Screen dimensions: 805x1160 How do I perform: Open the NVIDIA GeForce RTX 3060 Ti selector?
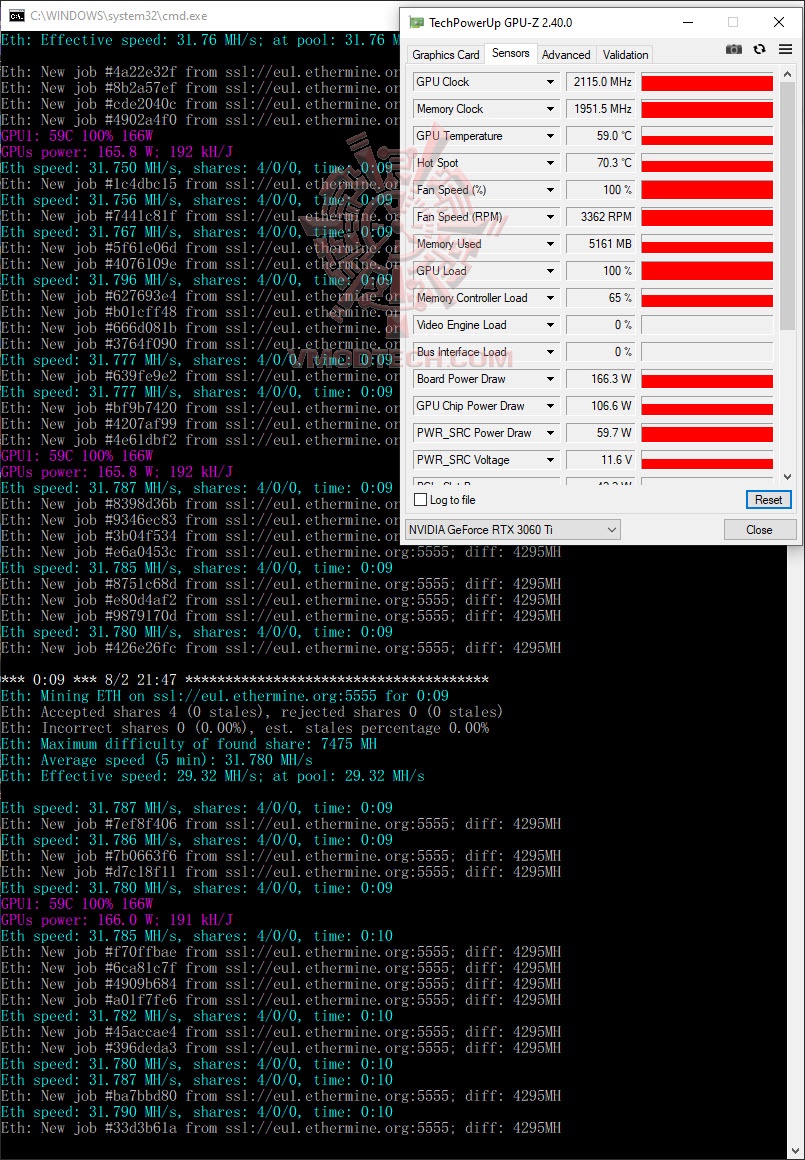(x=513, y=530)
